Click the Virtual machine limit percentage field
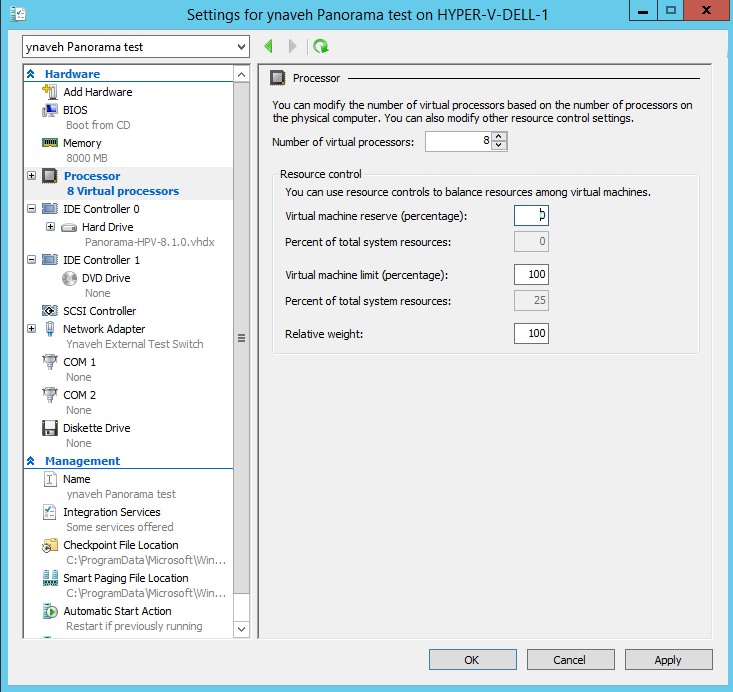The width and height of the screenshot is (733, 692). click(x=531, y=275)
